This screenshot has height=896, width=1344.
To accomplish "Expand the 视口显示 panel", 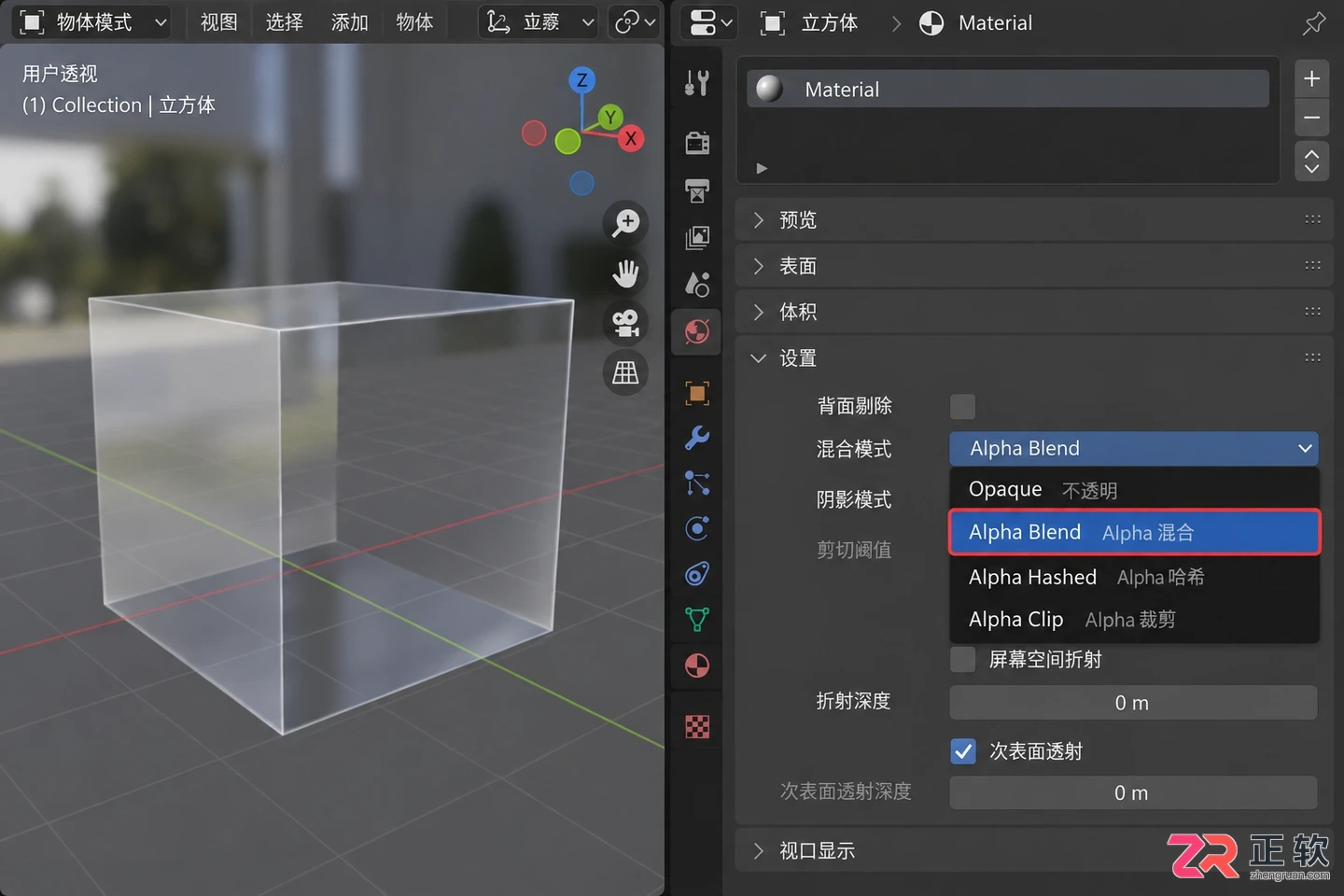I will tap(1034, 850).
